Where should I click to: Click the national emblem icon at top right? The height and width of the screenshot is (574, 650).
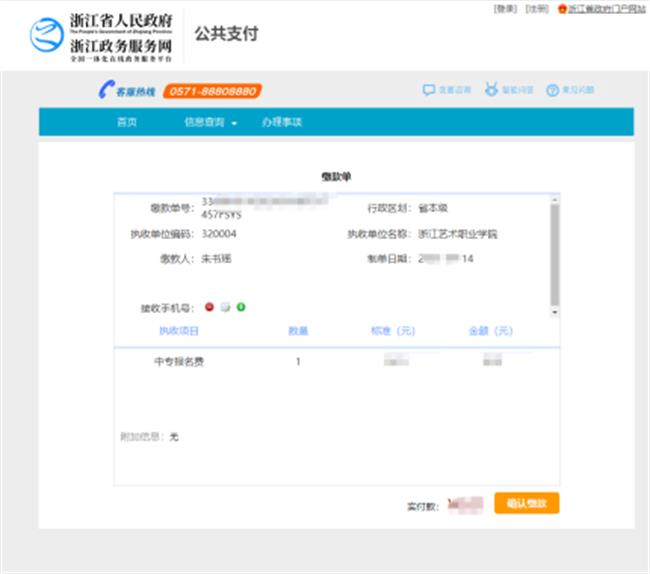click(x=562, y=9)
